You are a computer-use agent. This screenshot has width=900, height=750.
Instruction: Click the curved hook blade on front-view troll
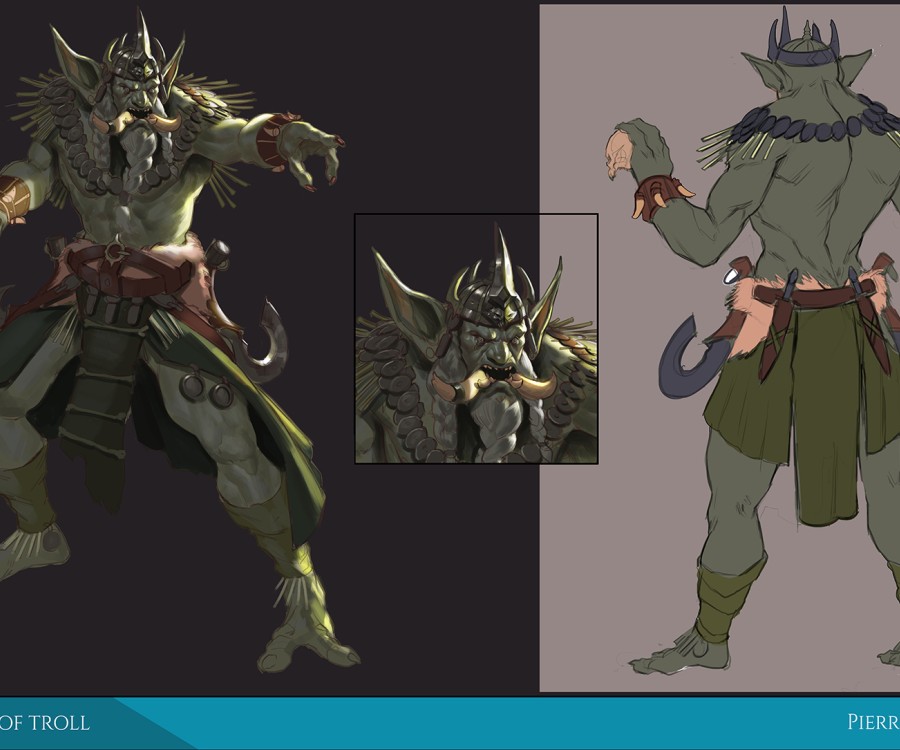(x=268, y=343)
